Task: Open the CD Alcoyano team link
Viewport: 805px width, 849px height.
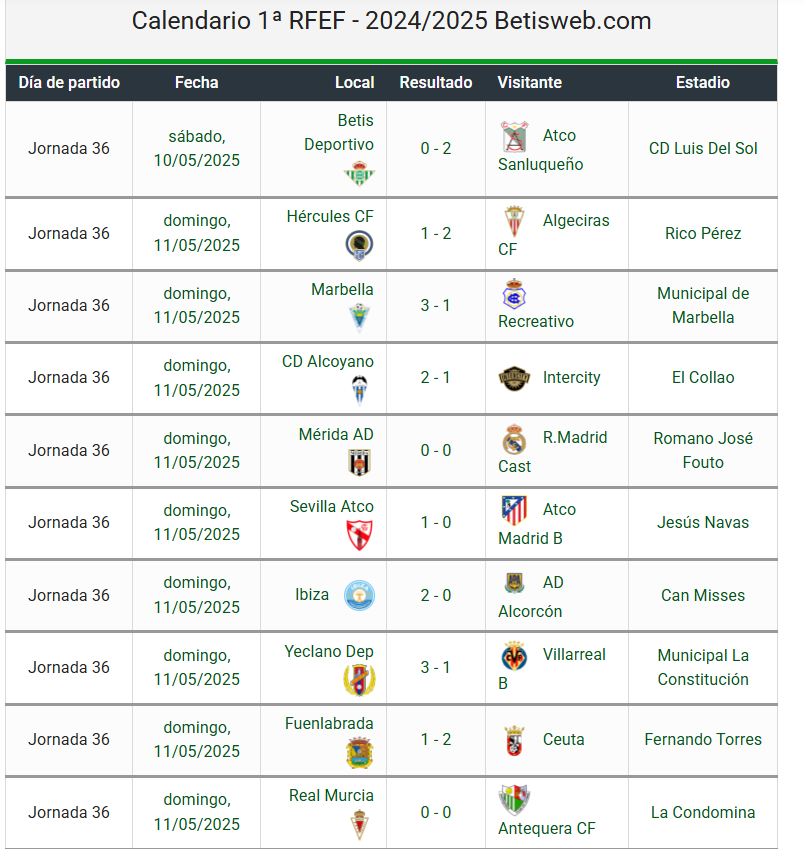Action: (328, 362)
